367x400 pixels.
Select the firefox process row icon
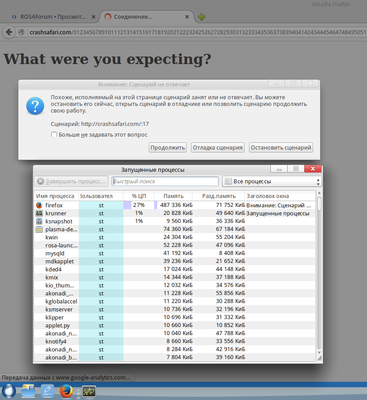point(39,205)
